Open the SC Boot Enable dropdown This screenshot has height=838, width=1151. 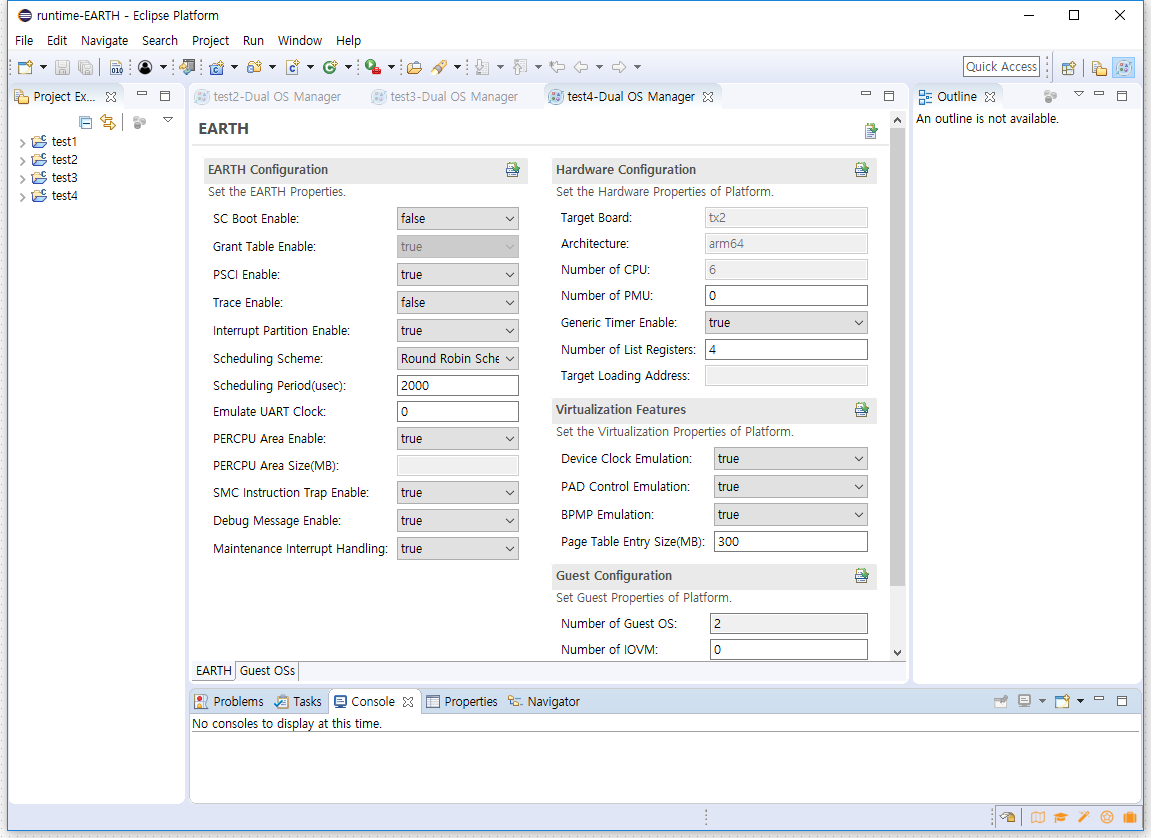[x=457, y=219]
